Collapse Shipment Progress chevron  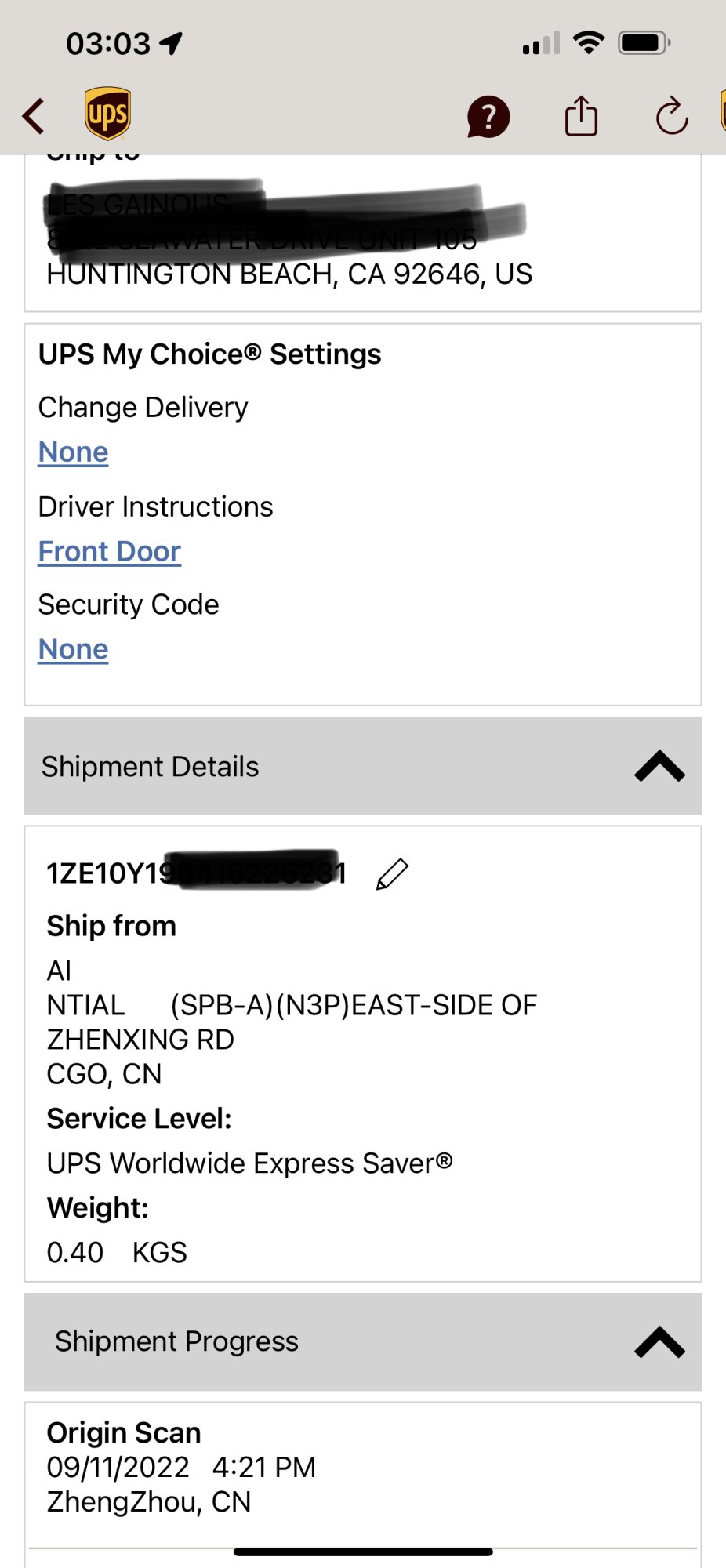click(x=659, y=1341)
